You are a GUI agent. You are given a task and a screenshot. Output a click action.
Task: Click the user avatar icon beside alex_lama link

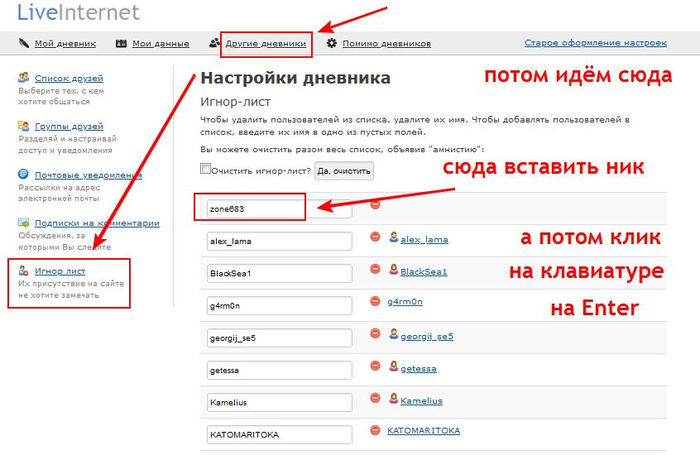[x=393, y=237]
